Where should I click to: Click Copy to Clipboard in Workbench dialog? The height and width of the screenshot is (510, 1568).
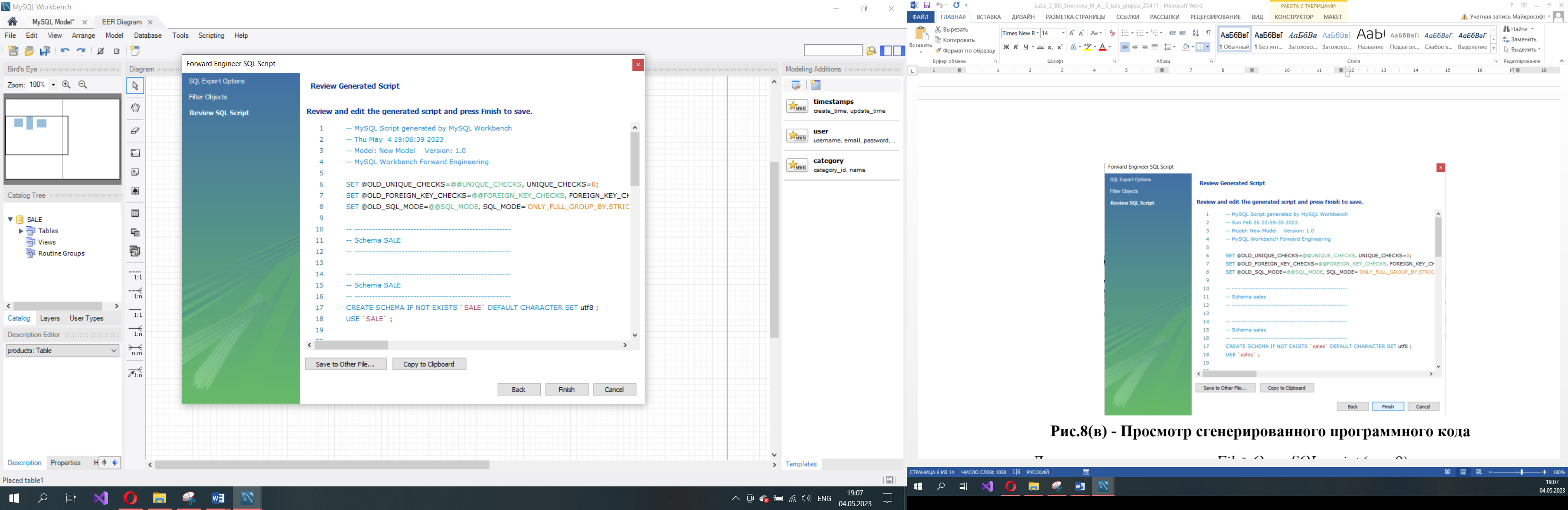[429, 364]
